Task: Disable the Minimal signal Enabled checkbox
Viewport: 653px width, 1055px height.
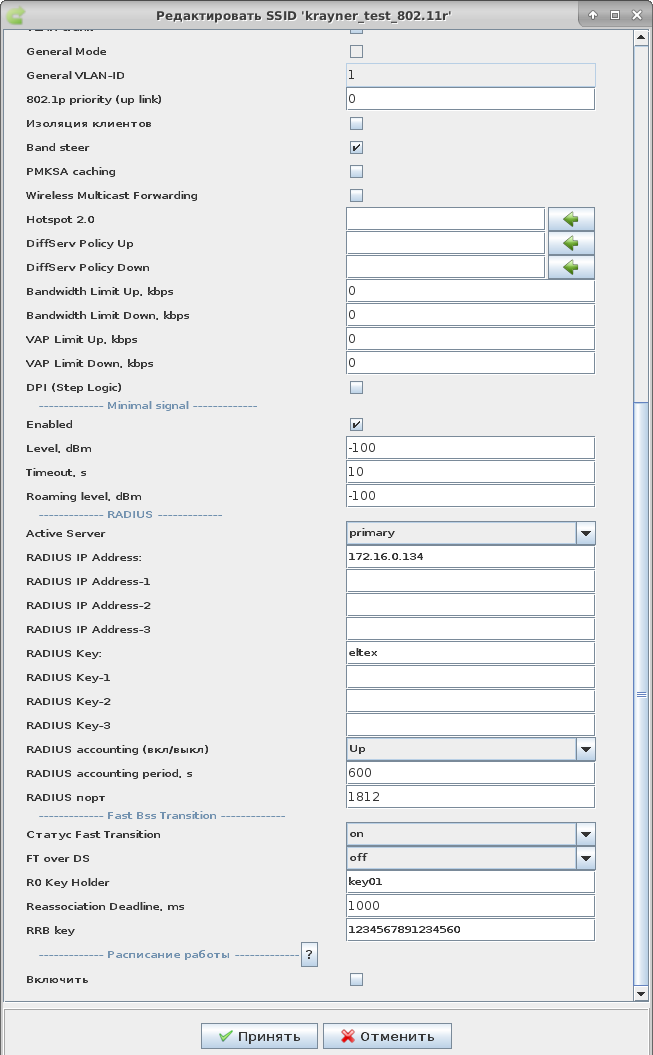Action: point(356,424)
